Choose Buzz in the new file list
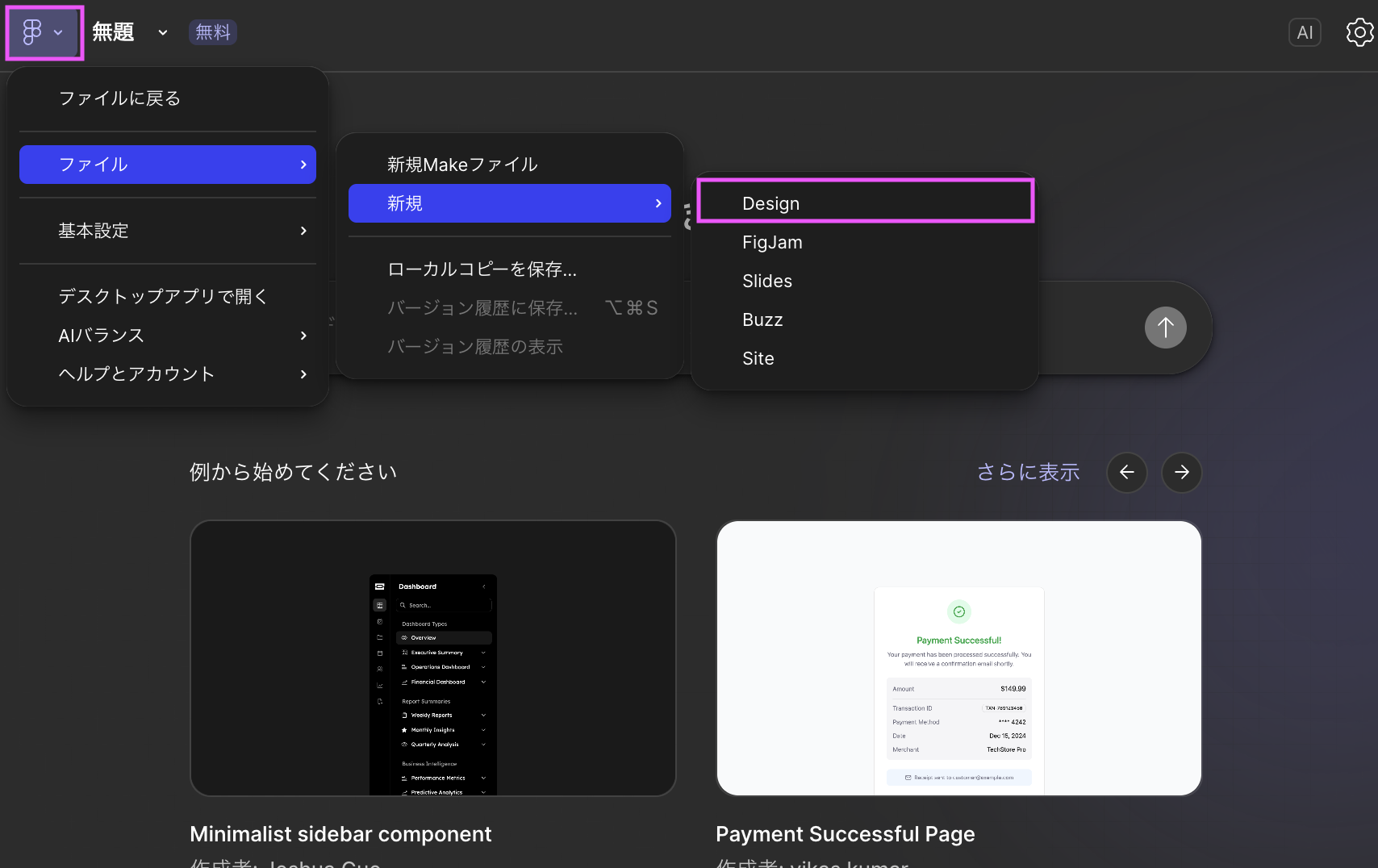The width and height of the screenshot is (1378, 868). pos(864,319)
